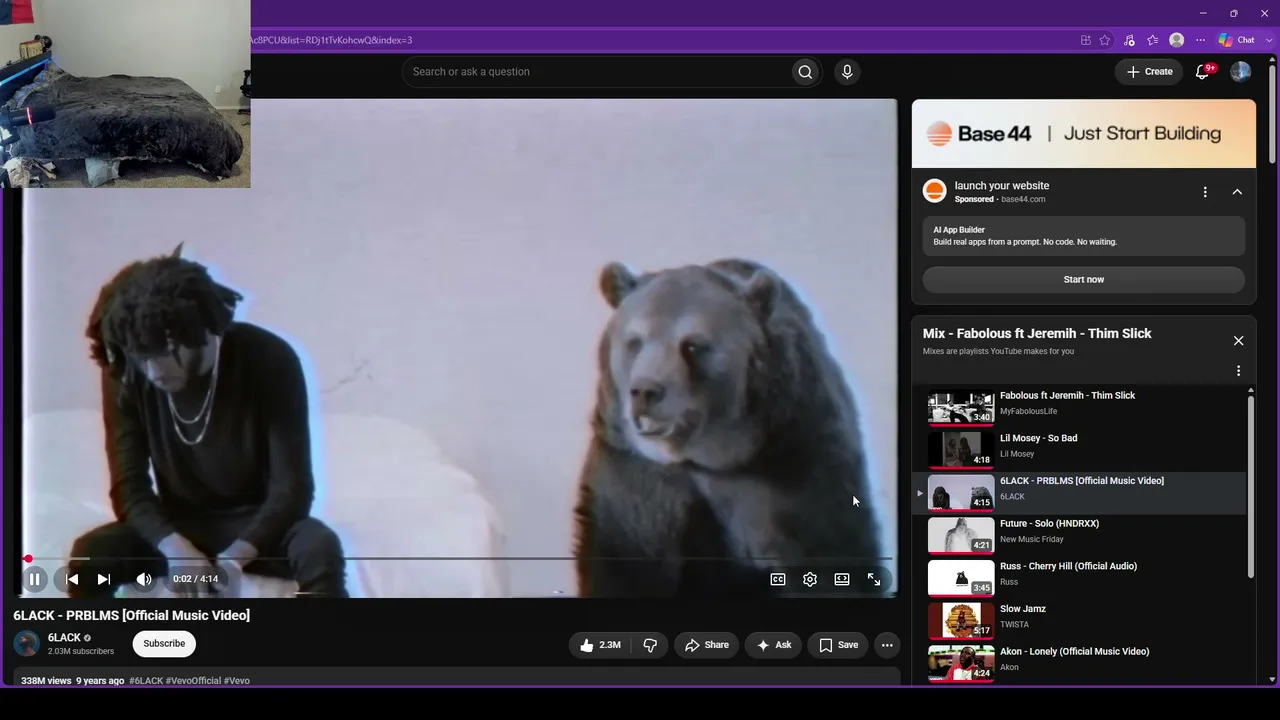Go to the previous video
The height and width of the screenshot is (720, 1280).
72,579
